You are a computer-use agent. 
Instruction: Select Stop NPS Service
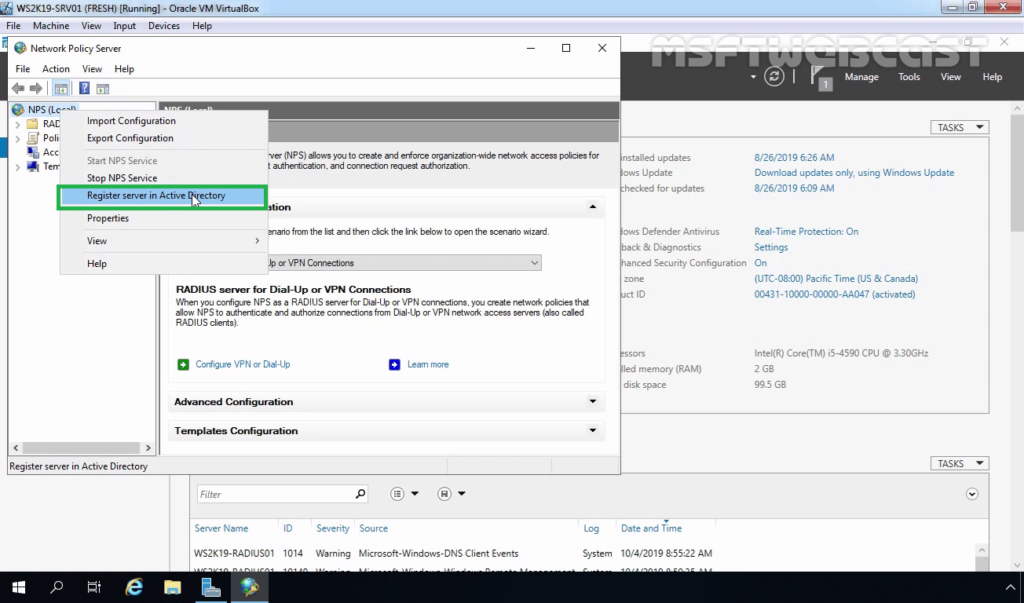[122, 178]
